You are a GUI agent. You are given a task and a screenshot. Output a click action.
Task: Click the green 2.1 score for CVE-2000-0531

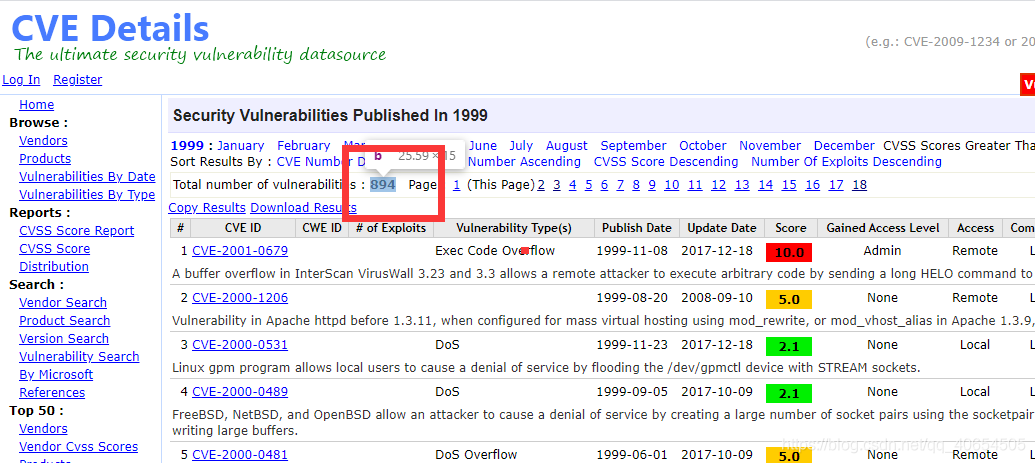[789, 347]
